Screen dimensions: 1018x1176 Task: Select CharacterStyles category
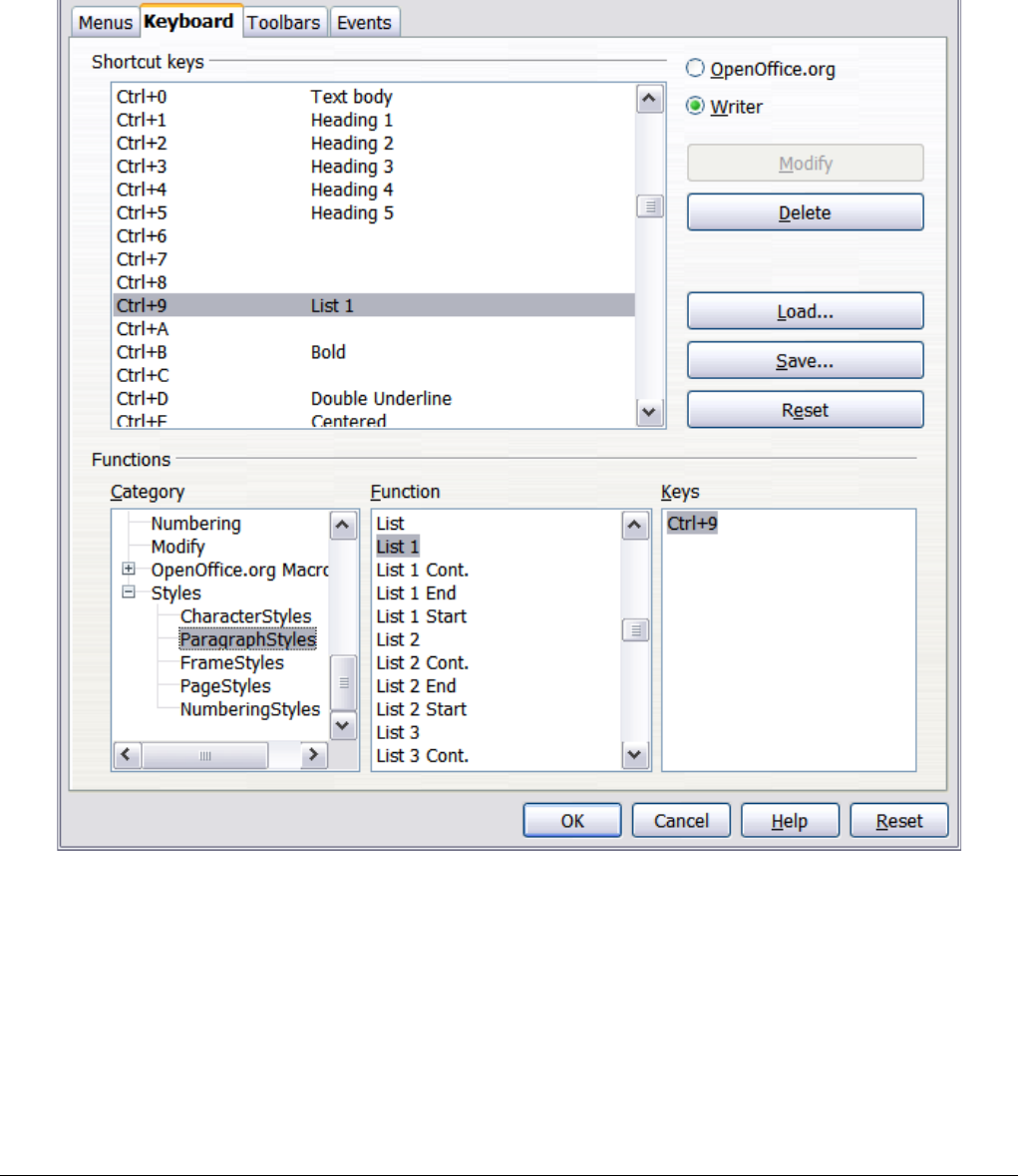pyautogui.click(x=245, y=616)
